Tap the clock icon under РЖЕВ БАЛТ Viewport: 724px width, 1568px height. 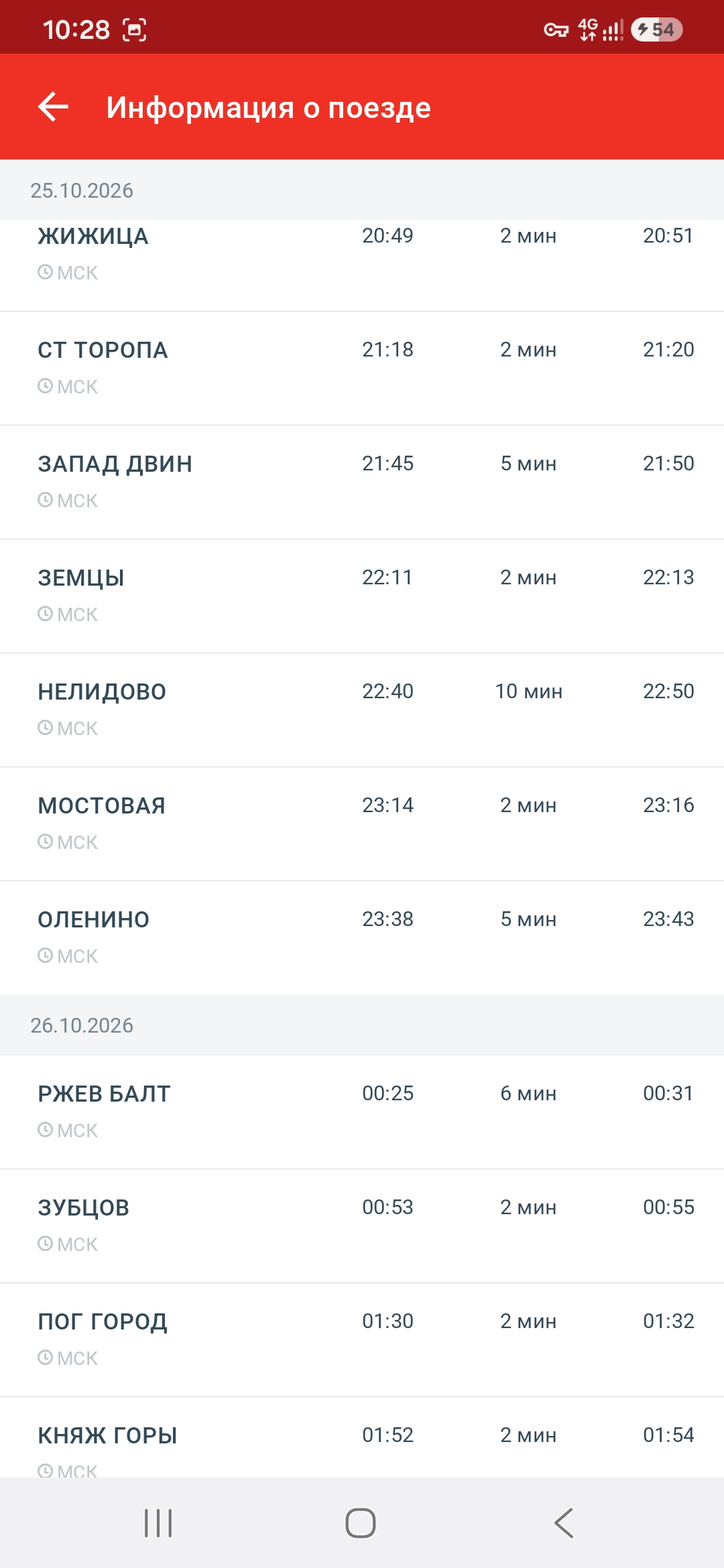coord(45,1130)
